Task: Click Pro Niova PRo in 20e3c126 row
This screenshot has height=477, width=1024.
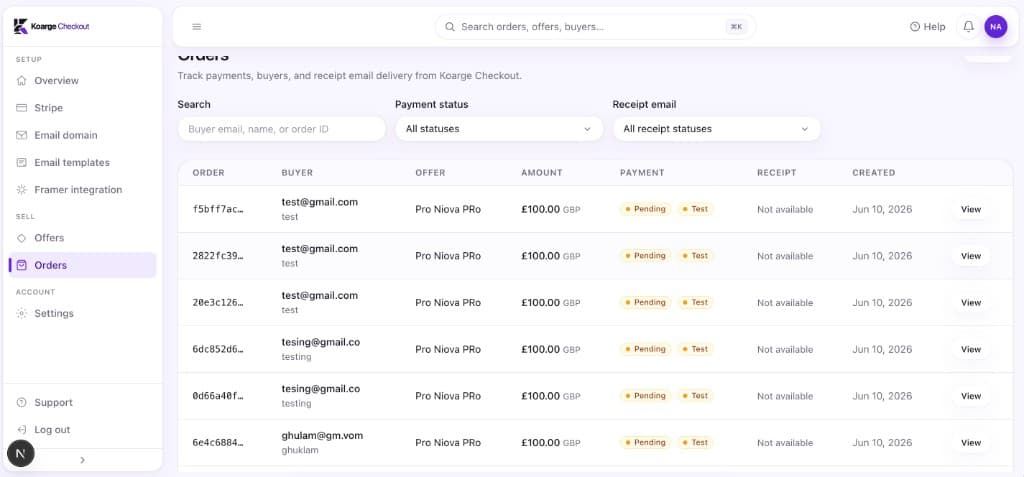Action: 448,303
